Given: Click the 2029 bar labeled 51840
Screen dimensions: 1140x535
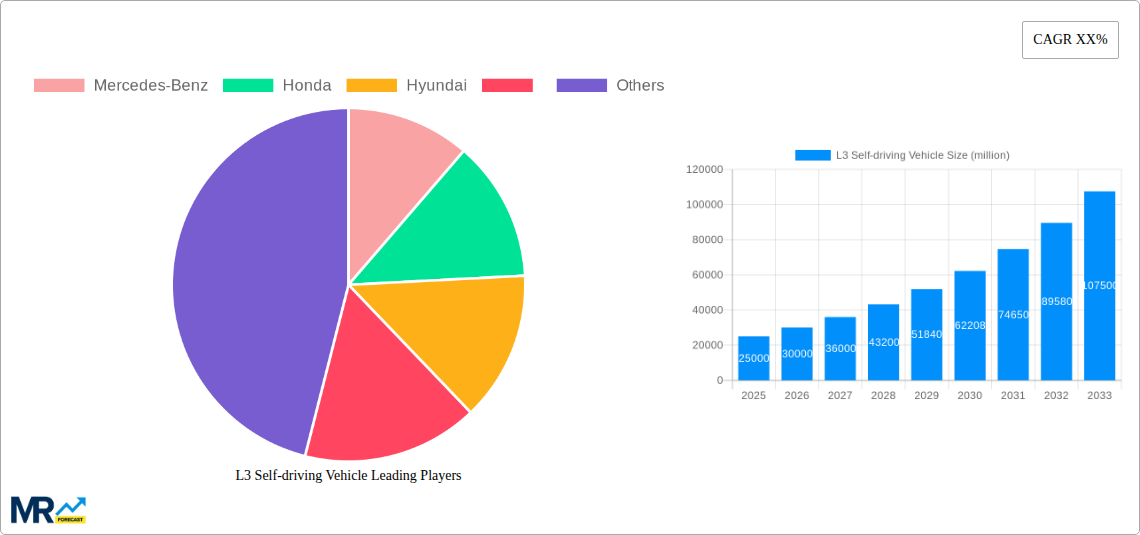Looking at the screenshot, I should click(926, 334).
